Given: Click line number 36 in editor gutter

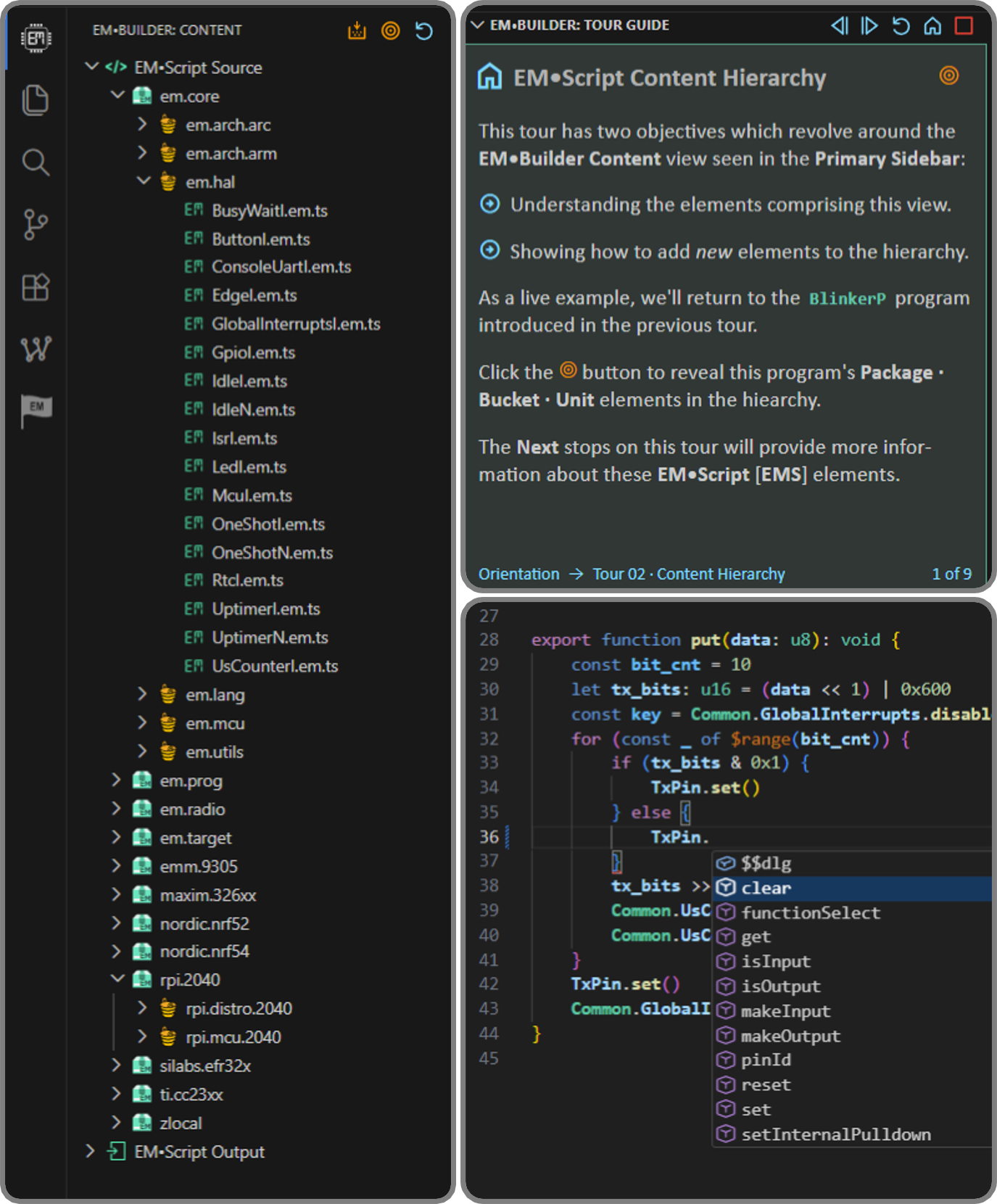Looking at the screenshot, I should [x=489, y=837].
